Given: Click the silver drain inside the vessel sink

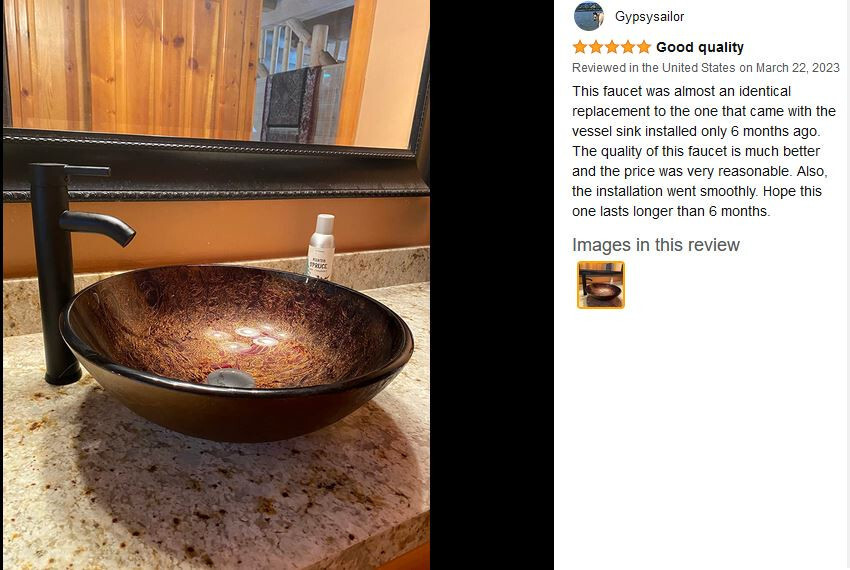Looking at the screenshot, I should tap(230, 377).
